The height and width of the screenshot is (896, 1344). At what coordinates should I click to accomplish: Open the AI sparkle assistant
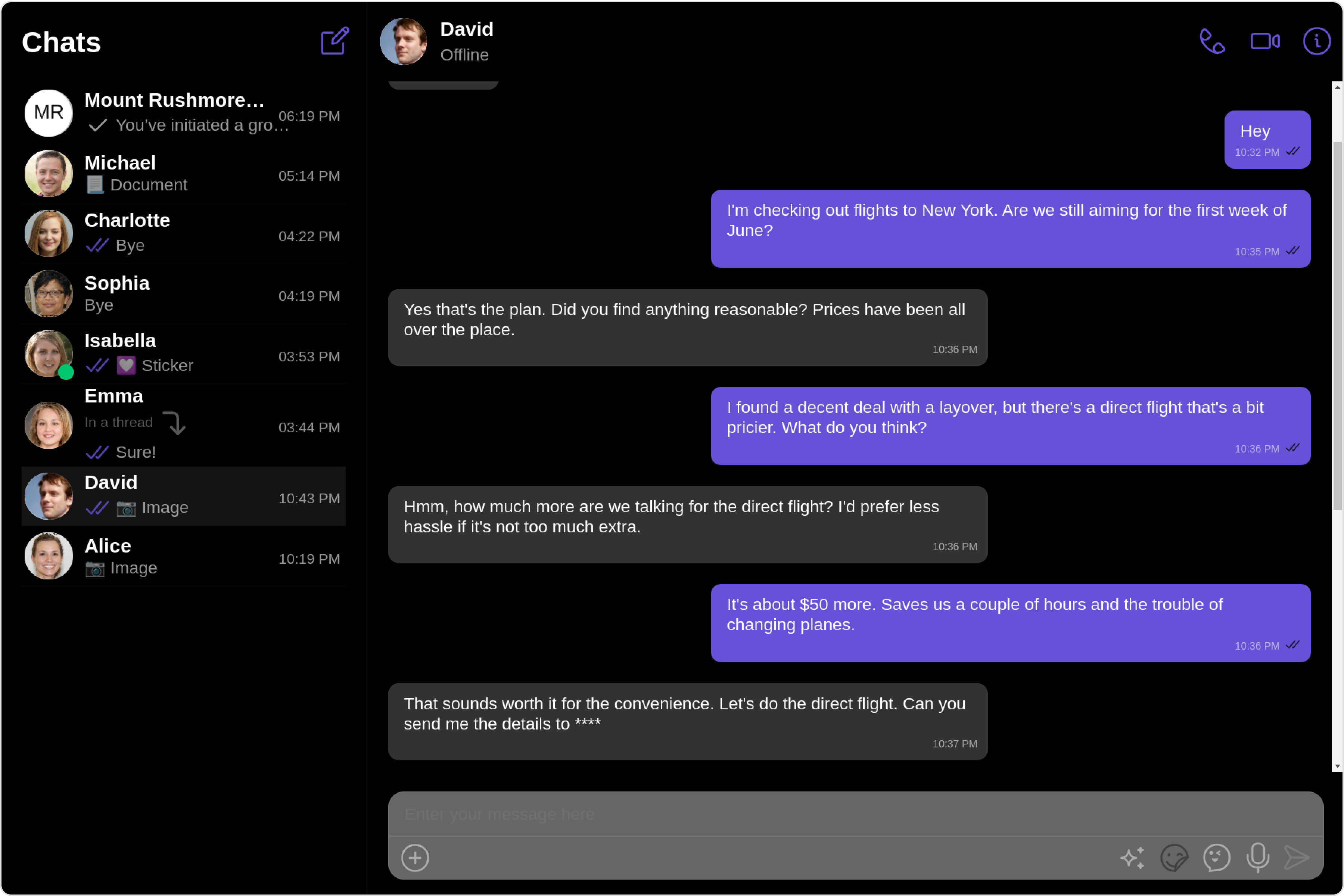click(1133, 857)
